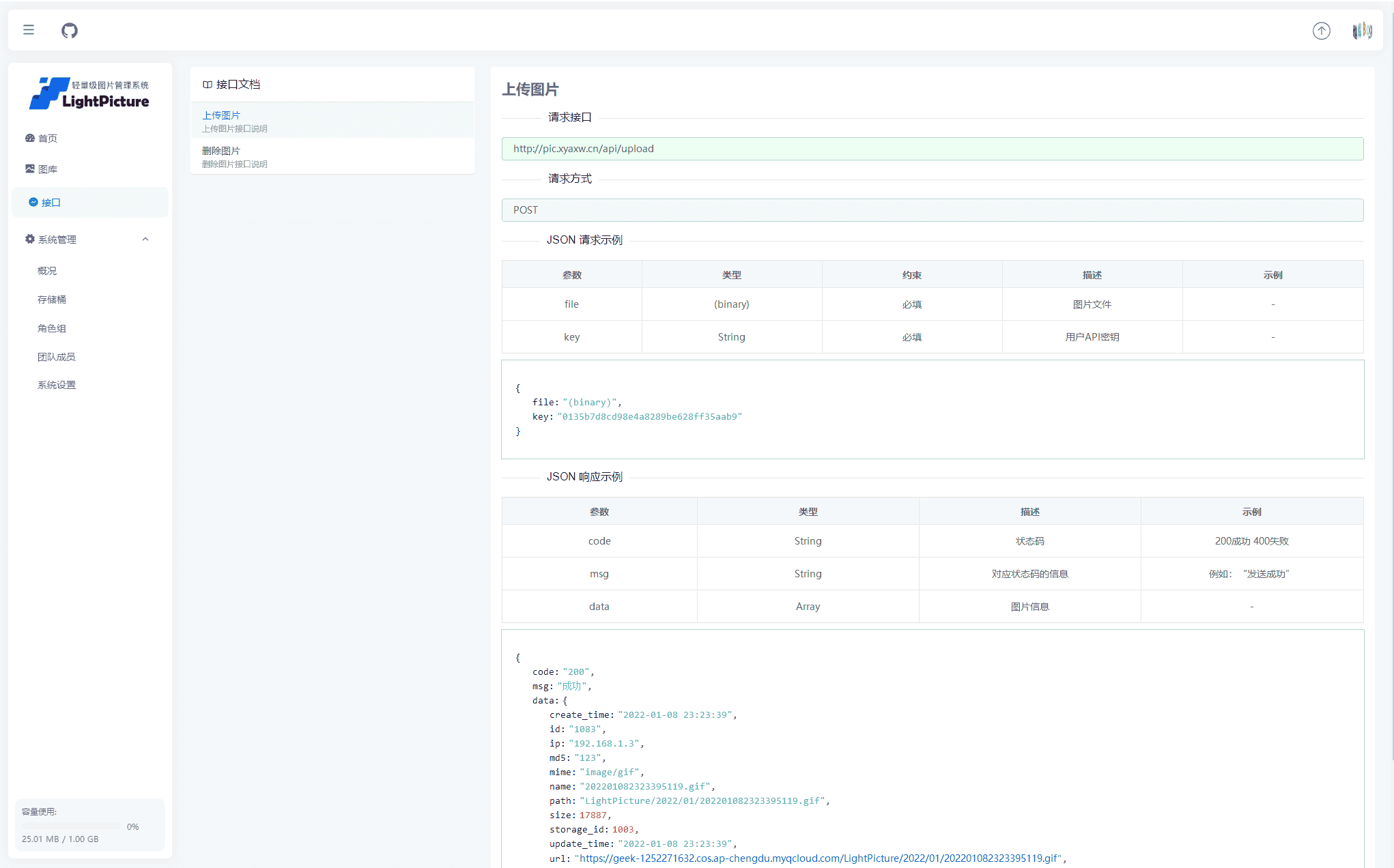The width and height of the screenshot is (1394, 868).
Task: Go to 团队成员 team members
Action: 57,357
